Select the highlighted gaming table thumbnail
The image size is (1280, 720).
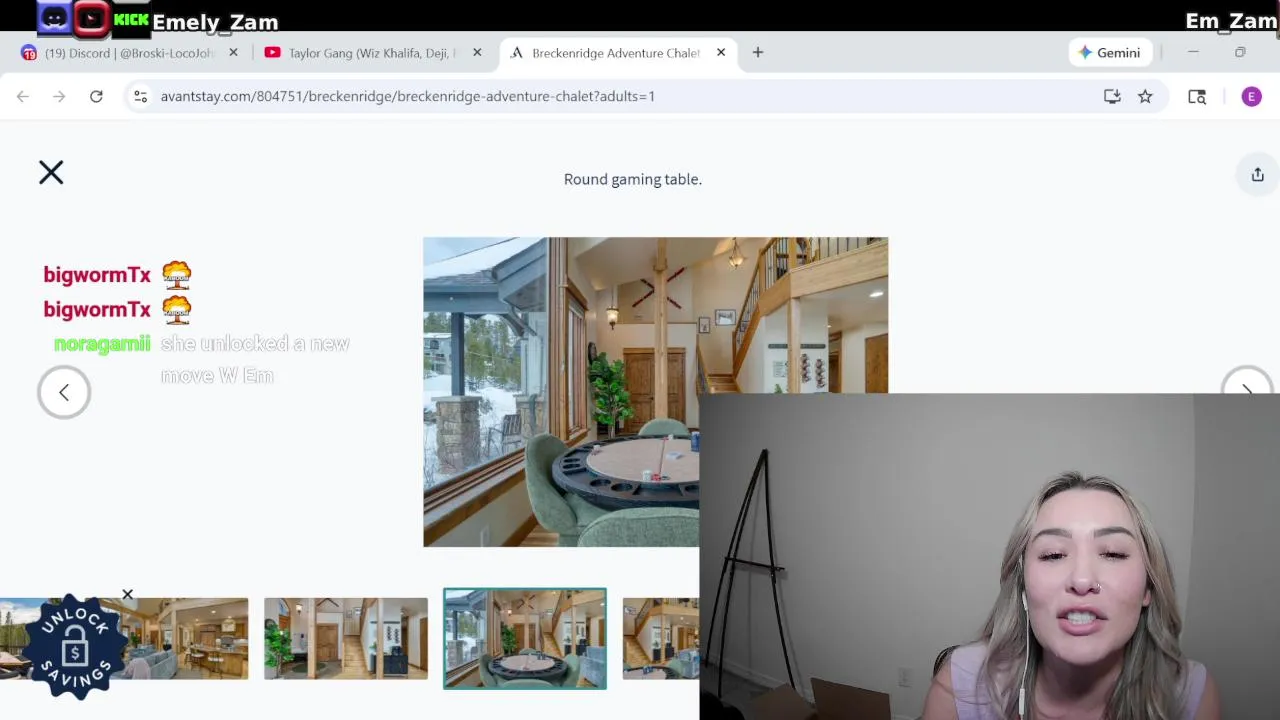click(x=525, y=638)
